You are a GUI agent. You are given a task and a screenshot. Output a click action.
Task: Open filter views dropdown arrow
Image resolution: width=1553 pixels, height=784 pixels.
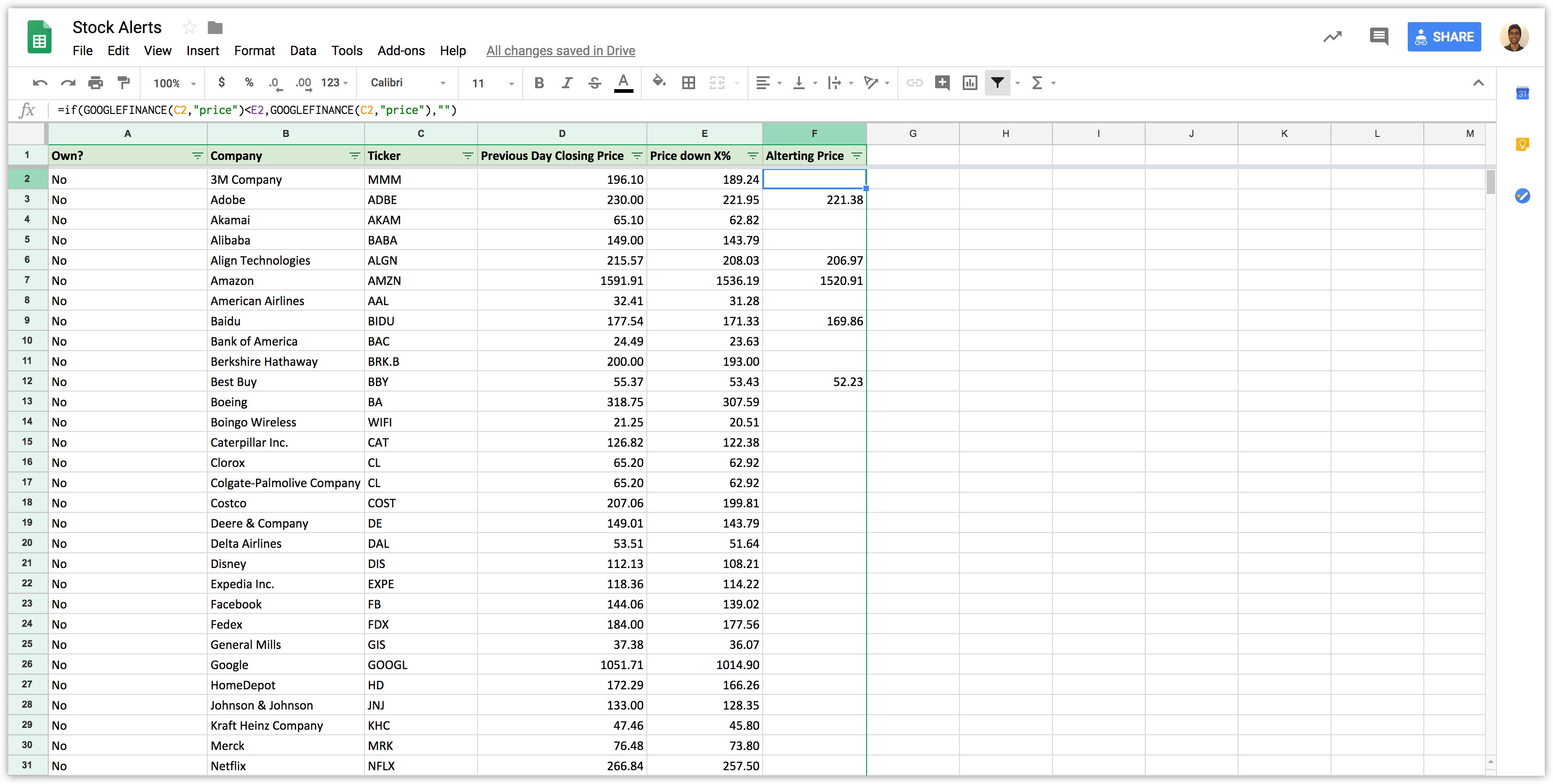[1018, 83]
